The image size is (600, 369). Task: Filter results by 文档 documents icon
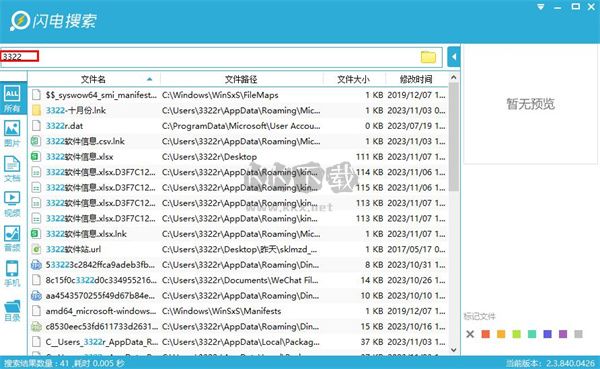pos(12,168)
